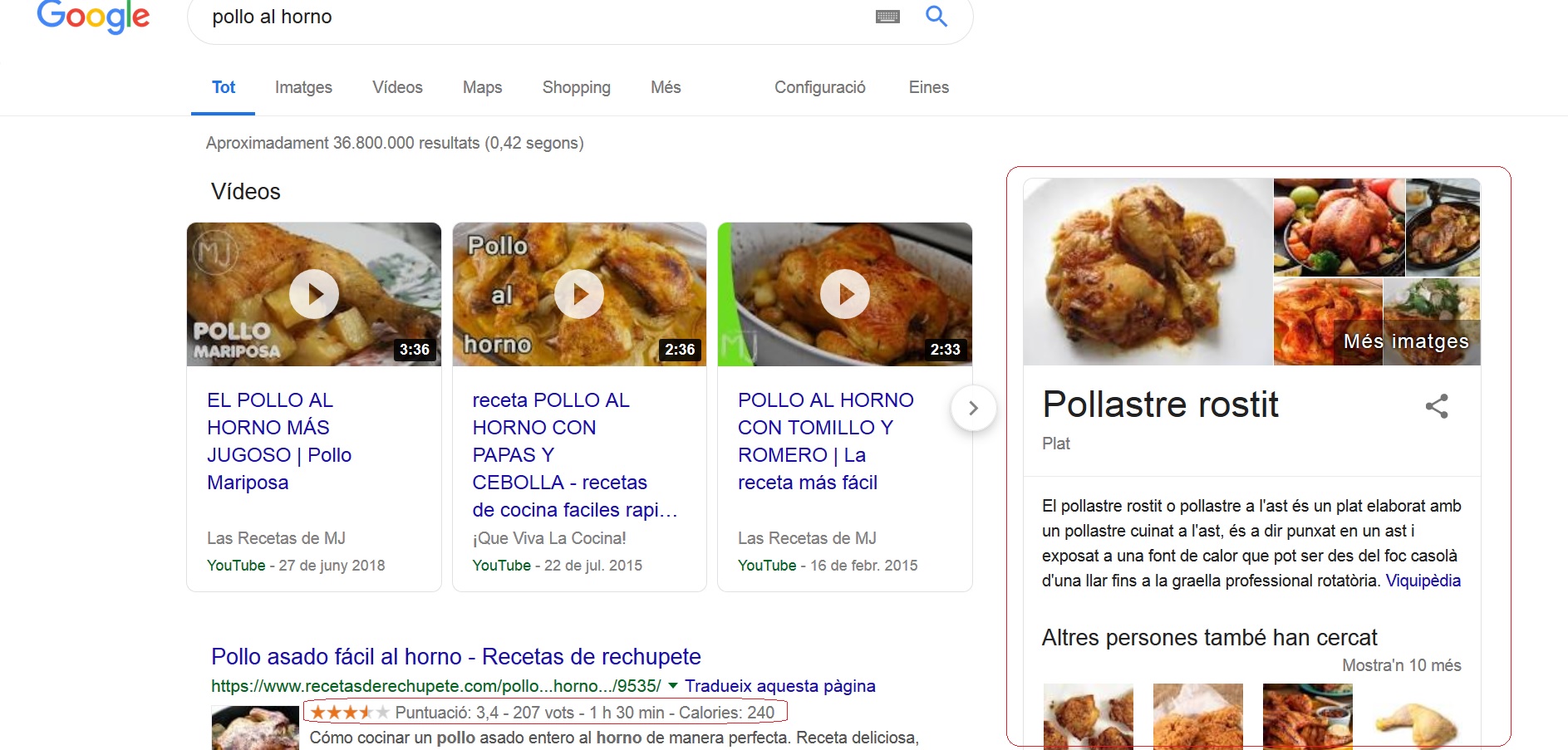Open the Més search options menu
This screenshot has width=1568, height=750.
click(x=666, y=87)
